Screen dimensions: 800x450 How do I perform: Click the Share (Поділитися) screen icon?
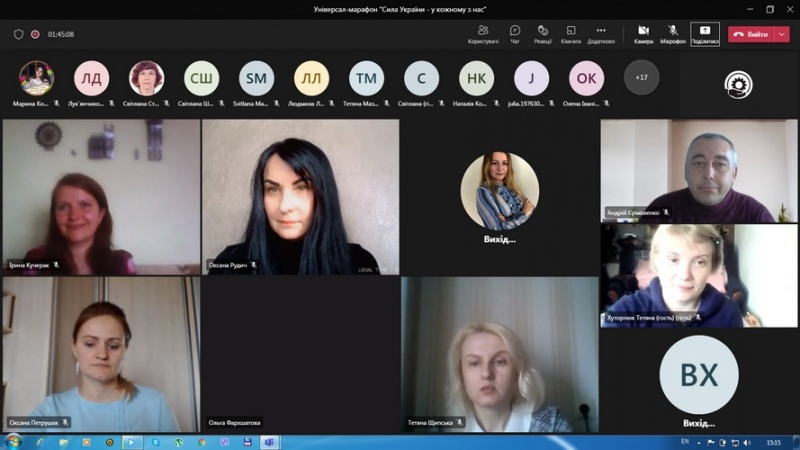point(704,33)
